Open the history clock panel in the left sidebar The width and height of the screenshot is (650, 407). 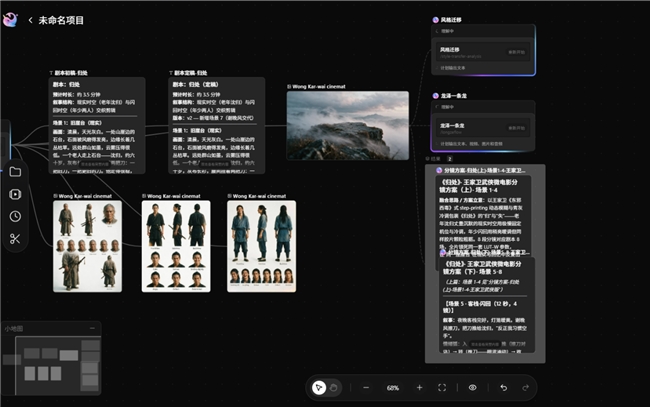[15, 216]
